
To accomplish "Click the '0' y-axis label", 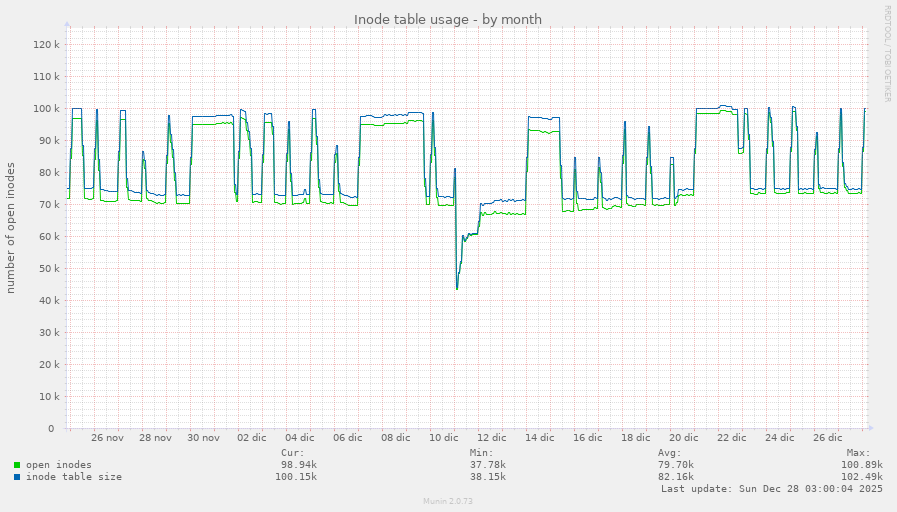I will click(51, 428).
